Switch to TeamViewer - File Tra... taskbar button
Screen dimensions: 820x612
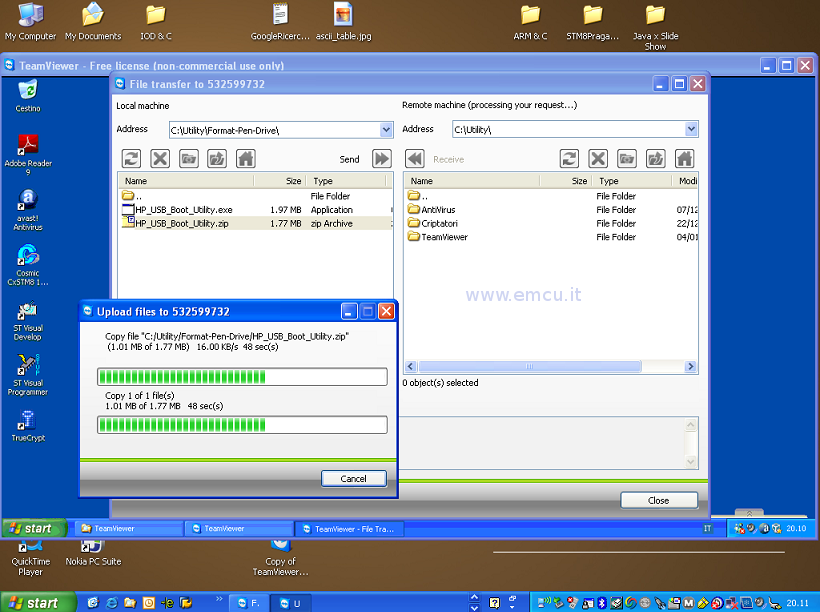pos(348,529)
